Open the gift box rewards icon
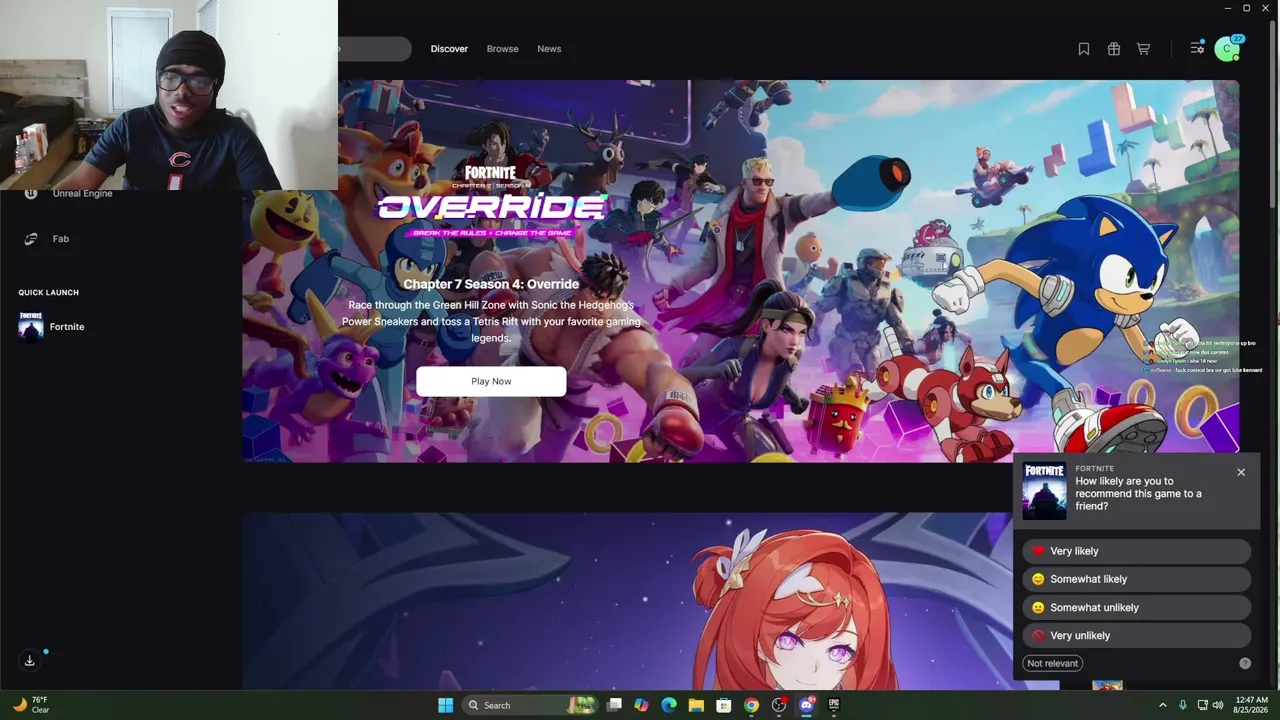Viewport: 1280px width, 720px height. pyautogui.click(x=1114, y=49)
